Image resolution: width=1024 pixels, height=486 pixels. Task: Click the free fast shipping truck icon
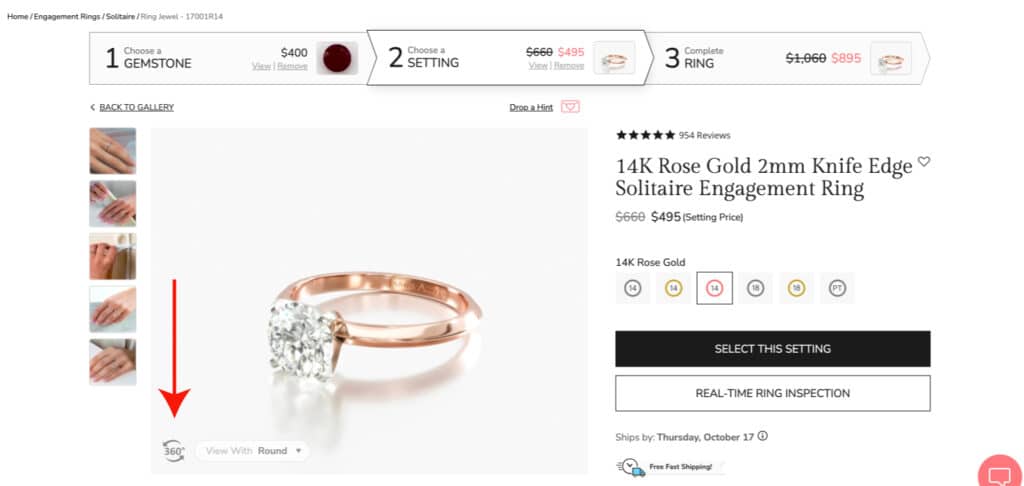[x=630, y=466]
